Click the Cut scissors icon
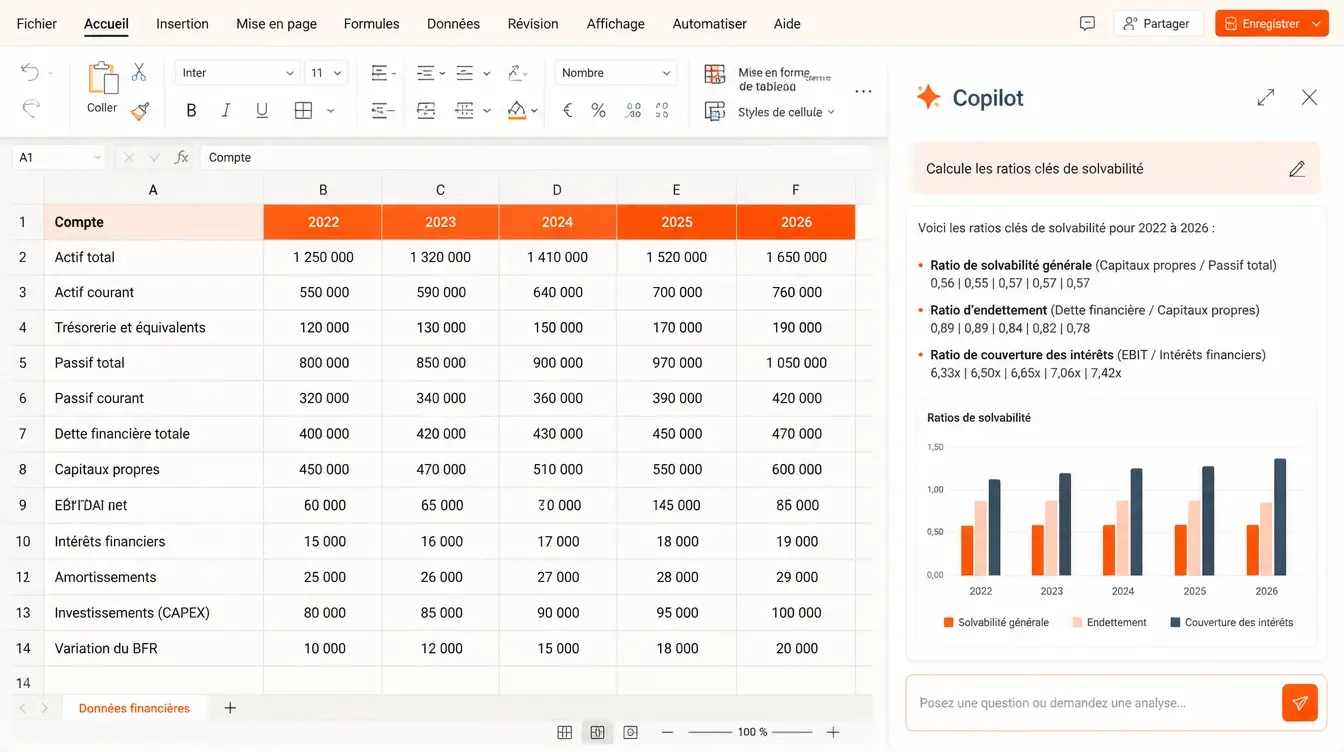This screenshot has height=752, width=1344. click(139, 72)
